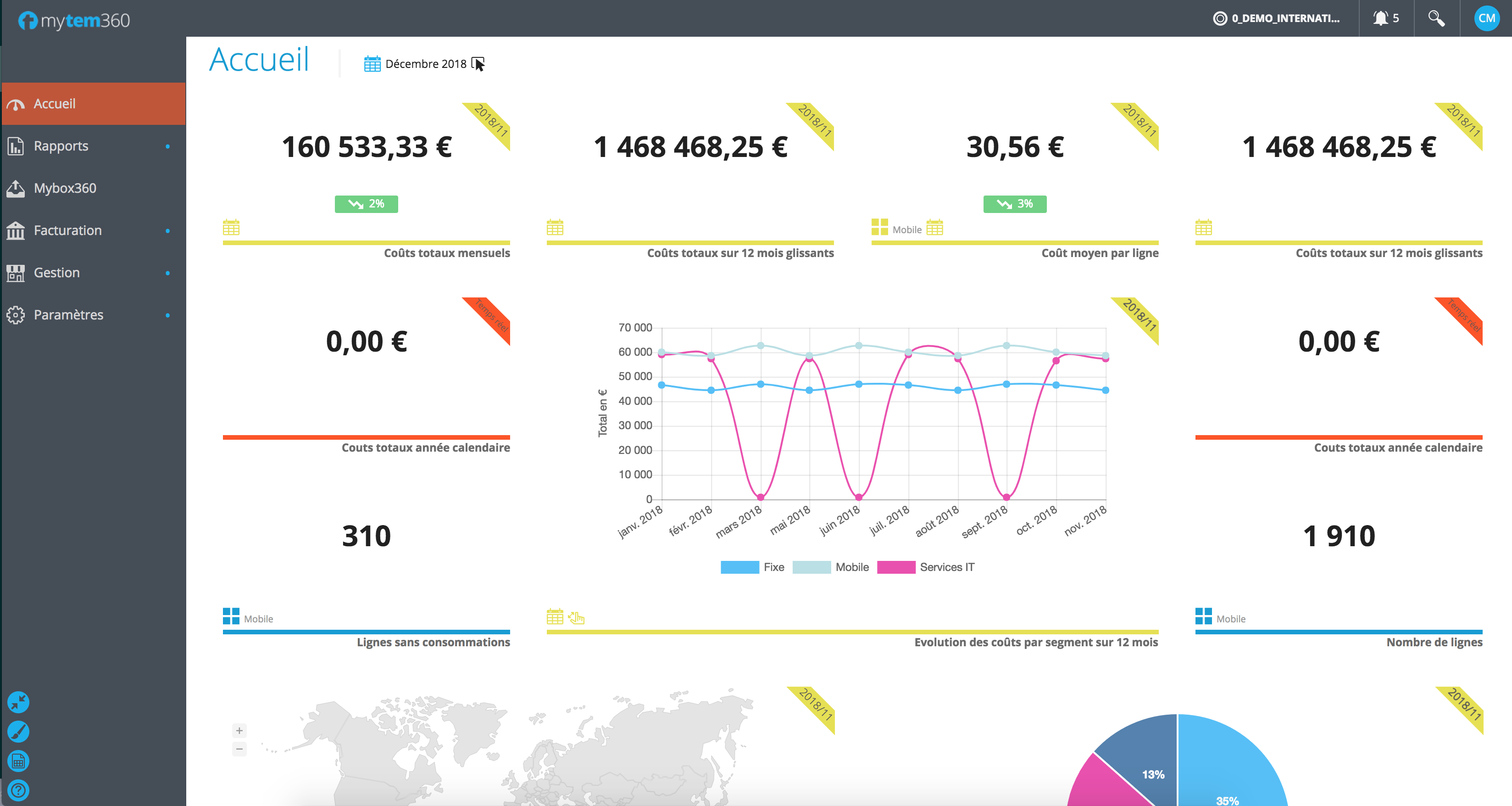Viewport: 1512px width, 806px height.
Task: Click the Fixe data point at nov. 2018
Action: coord(1105,390)
